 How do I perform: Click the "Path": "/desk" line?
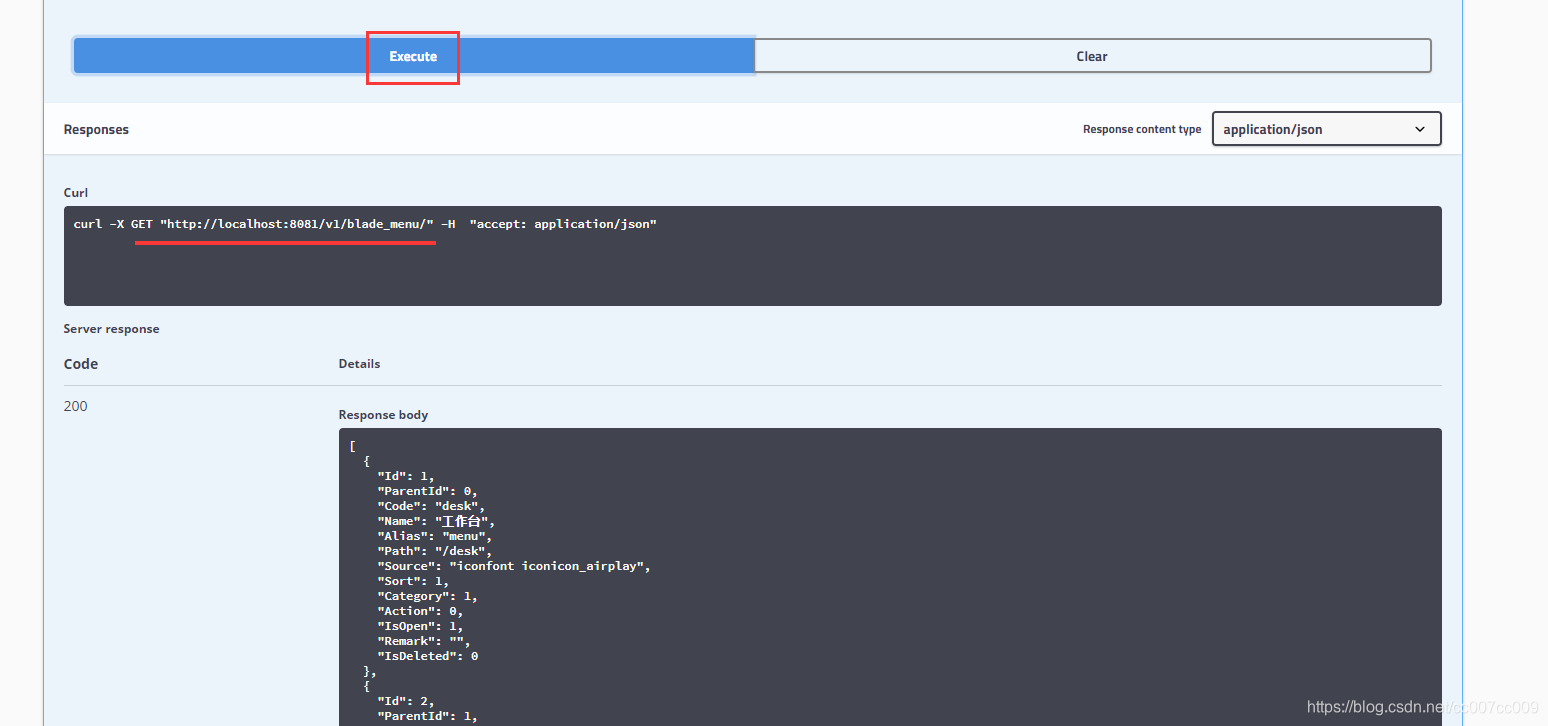[x=435, y=551]
